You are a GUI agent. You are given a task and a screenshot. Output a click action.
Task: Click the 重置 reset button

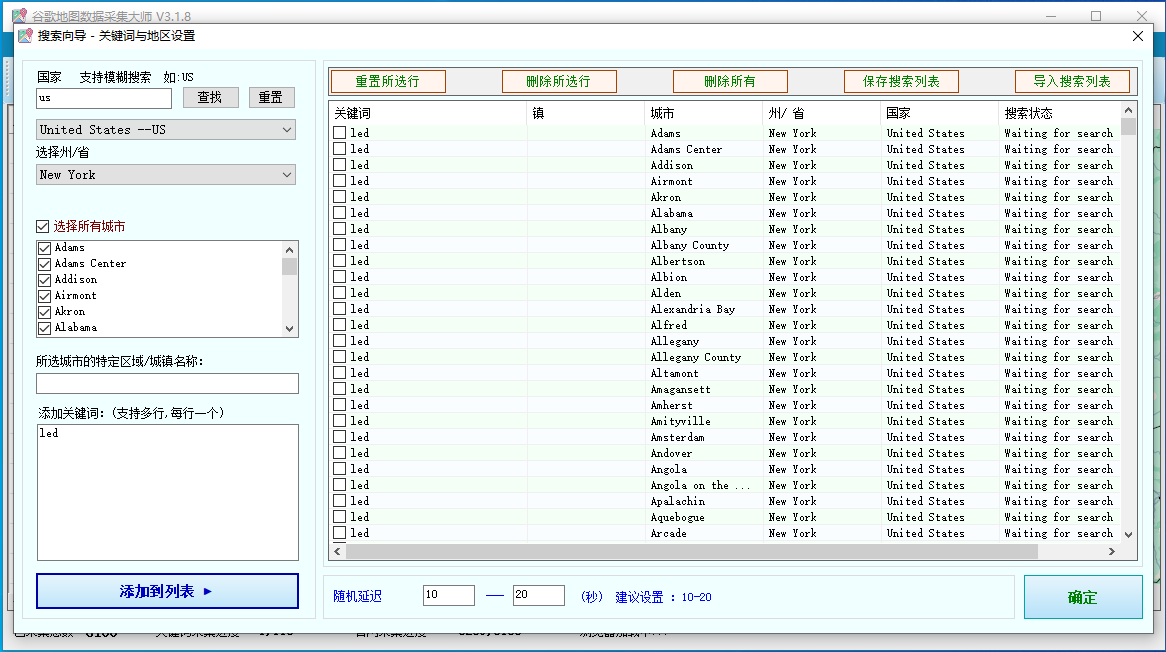pyautogui.click(x=271, y=97)
